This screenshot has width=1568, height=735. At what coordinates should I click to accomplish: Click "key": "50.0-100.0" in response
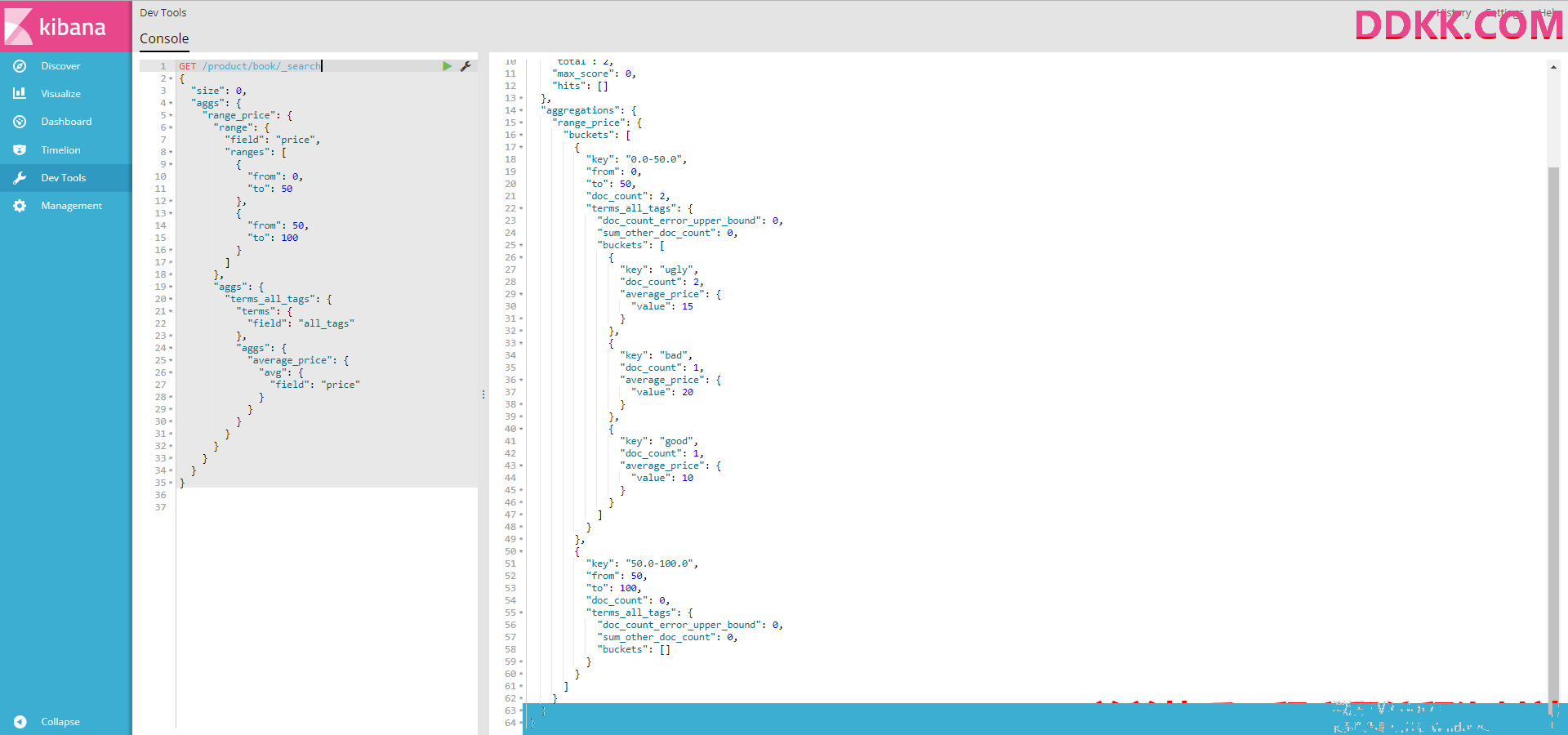click(643, 563)
